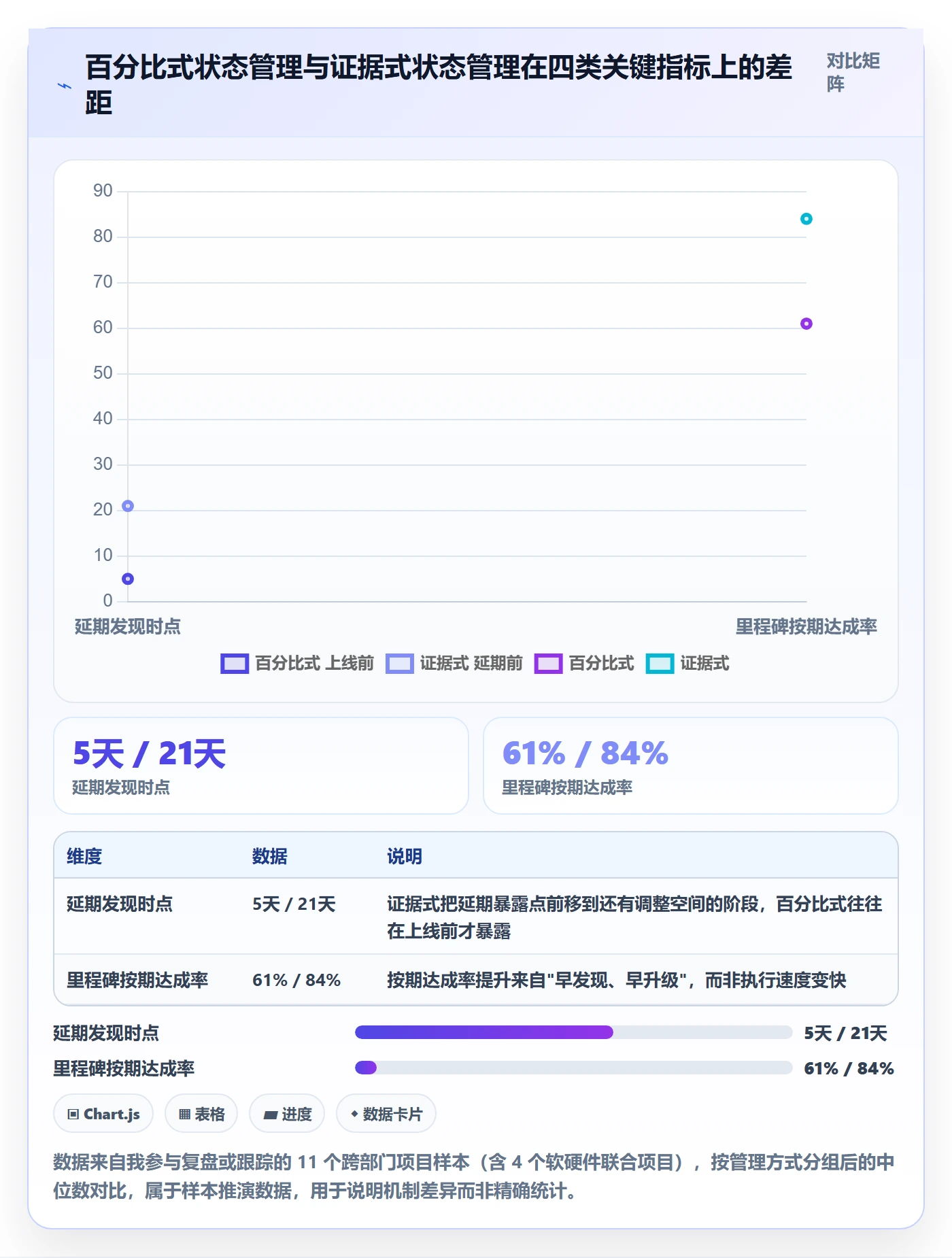Click the 进度 chip
The image size is (952, 1258).
(x=287, y=1114)
